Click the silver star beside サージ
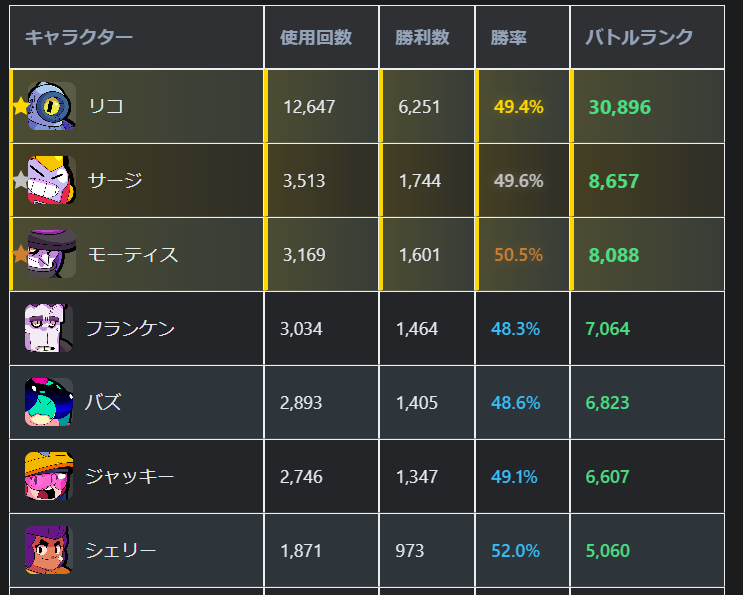Screen dimensions: 743x595 pyautogui.click(x=20, y=181)
